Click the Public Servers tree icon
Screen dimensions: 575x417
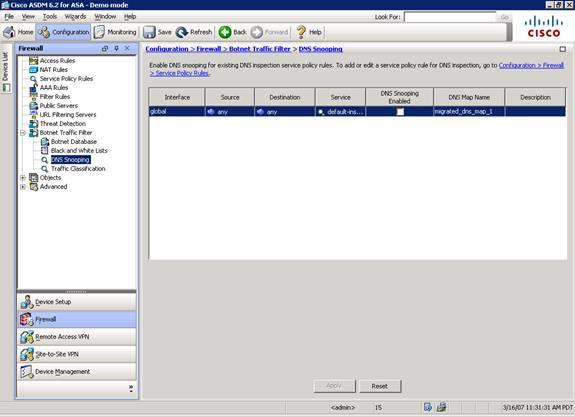33,106
